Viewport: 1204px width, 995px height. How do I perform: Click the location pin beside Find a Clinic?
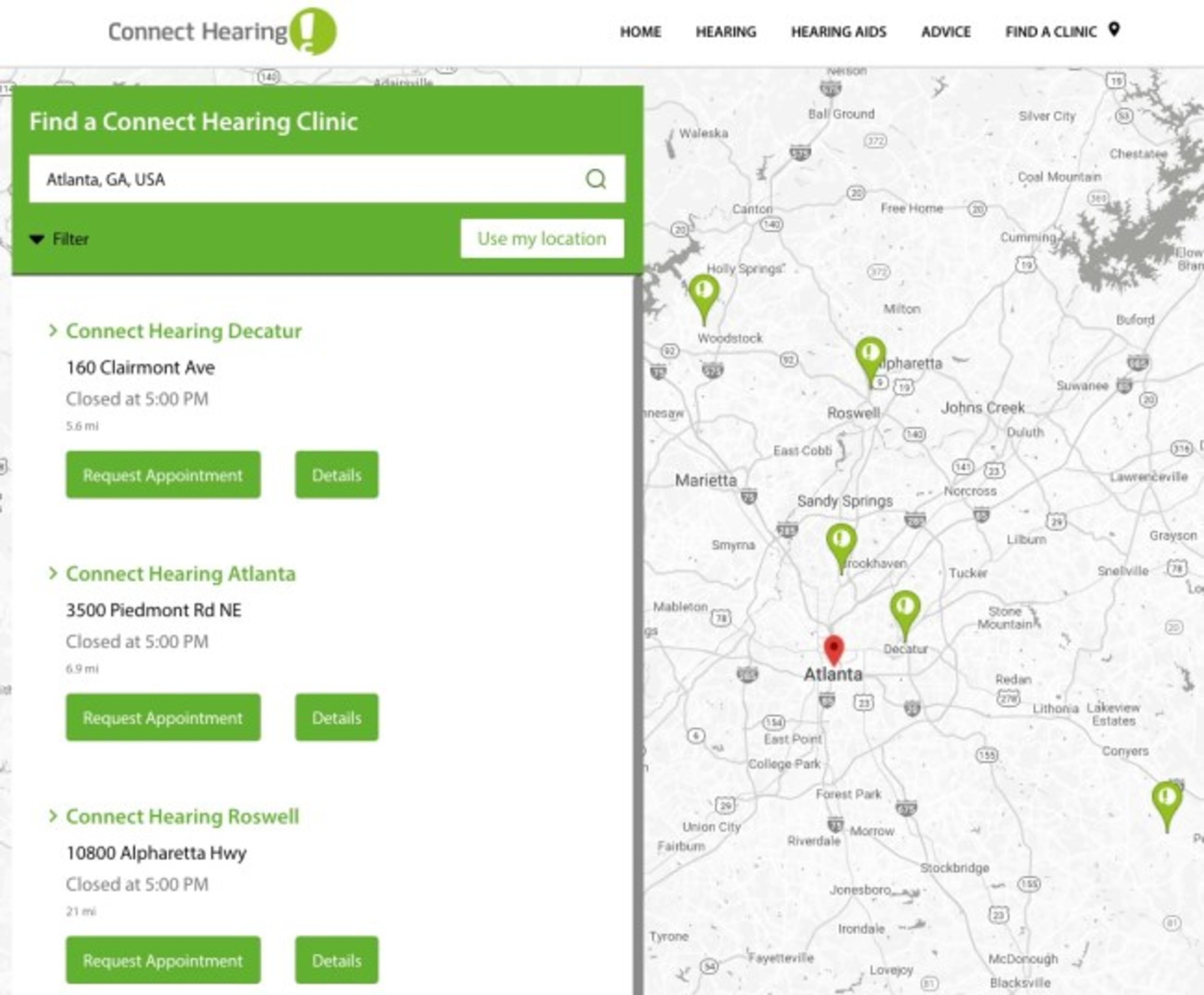pyautogui.click(x=1113, y=29)
